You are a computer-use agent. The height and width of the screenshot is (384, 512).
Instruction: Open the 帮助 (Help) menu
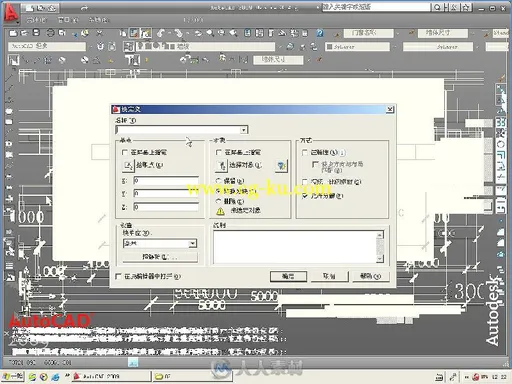click(x=98, y=20)
